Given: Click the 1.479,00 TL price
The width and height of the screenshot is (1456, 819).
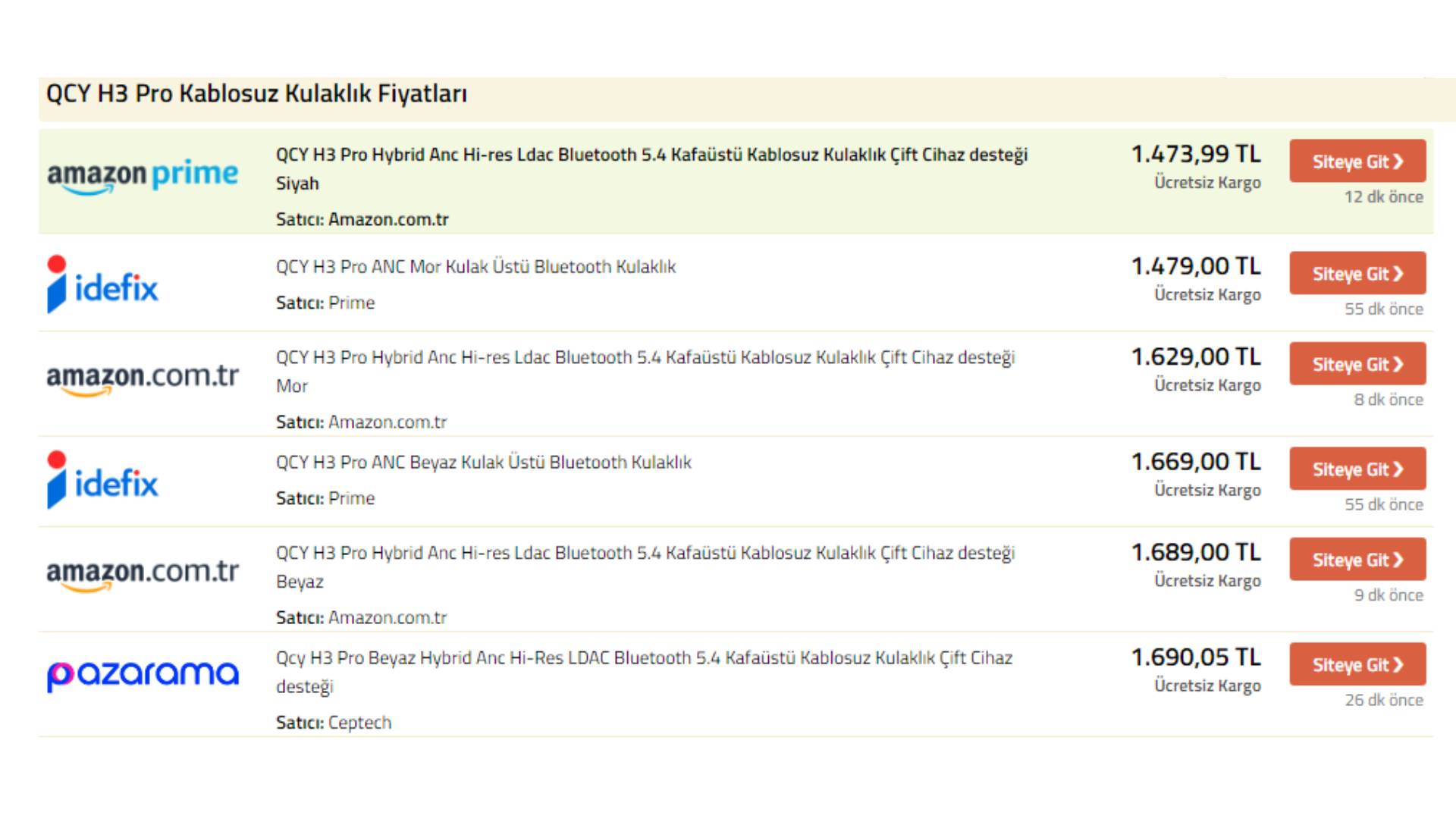Looking at the screenshot, I should (1196, 266).
